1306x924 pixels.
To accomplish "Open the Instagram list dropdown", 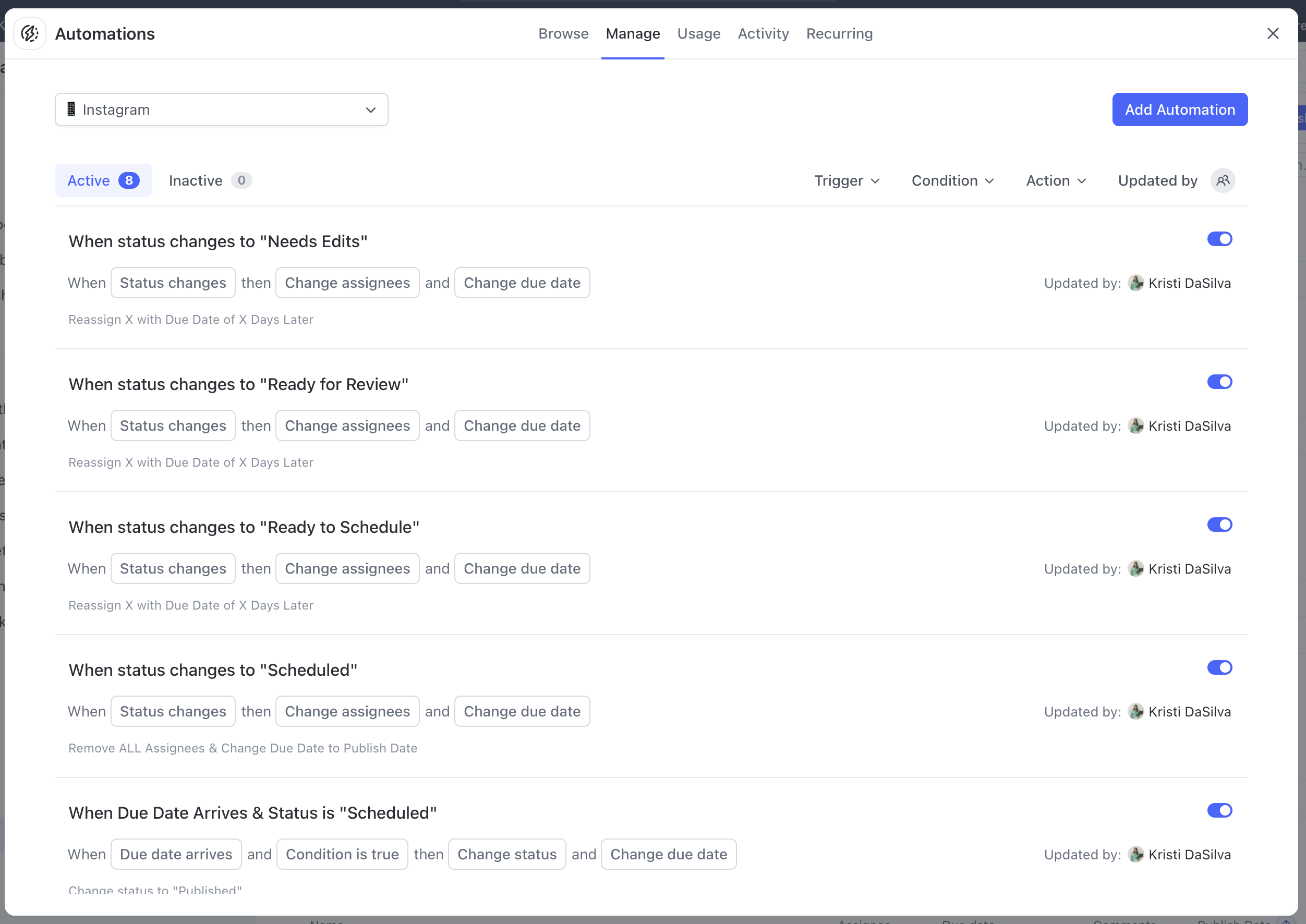I will [221, 110].
